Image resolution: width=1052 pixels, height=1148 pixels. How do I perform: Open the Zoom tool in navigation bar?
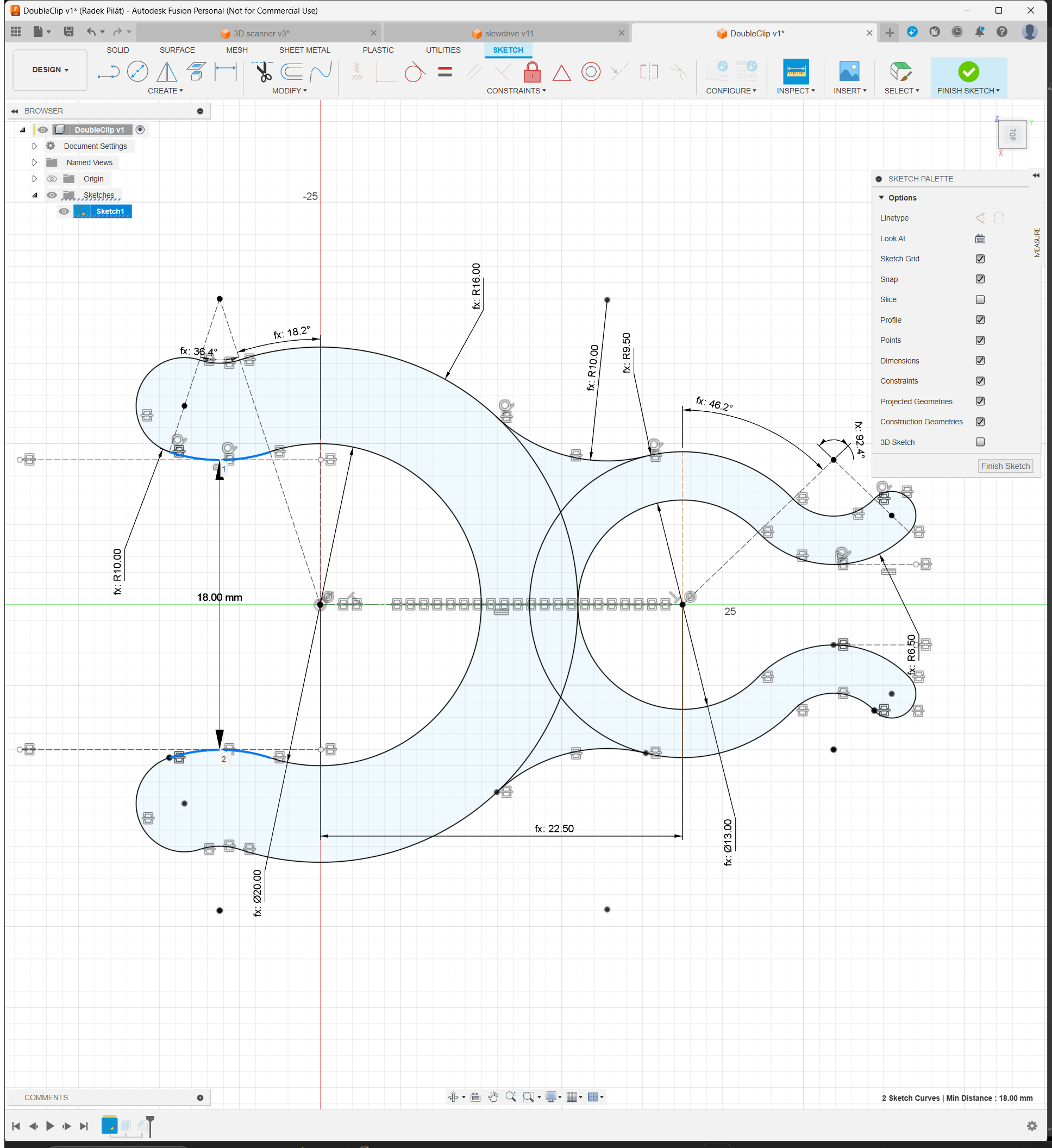click(x=511, y=1097)
